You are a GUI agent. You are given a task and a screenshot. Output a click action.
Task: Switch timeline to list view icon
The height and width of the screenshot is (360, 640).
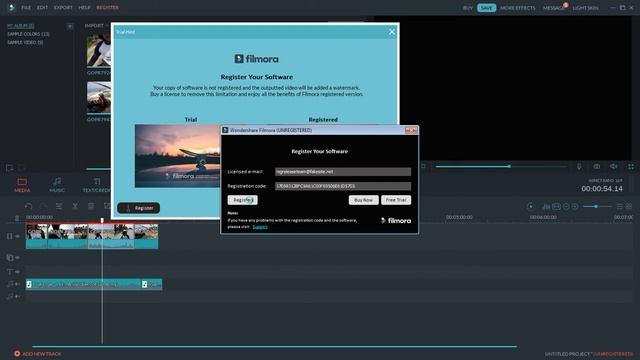pyautogui.click(x=620, y=207)
